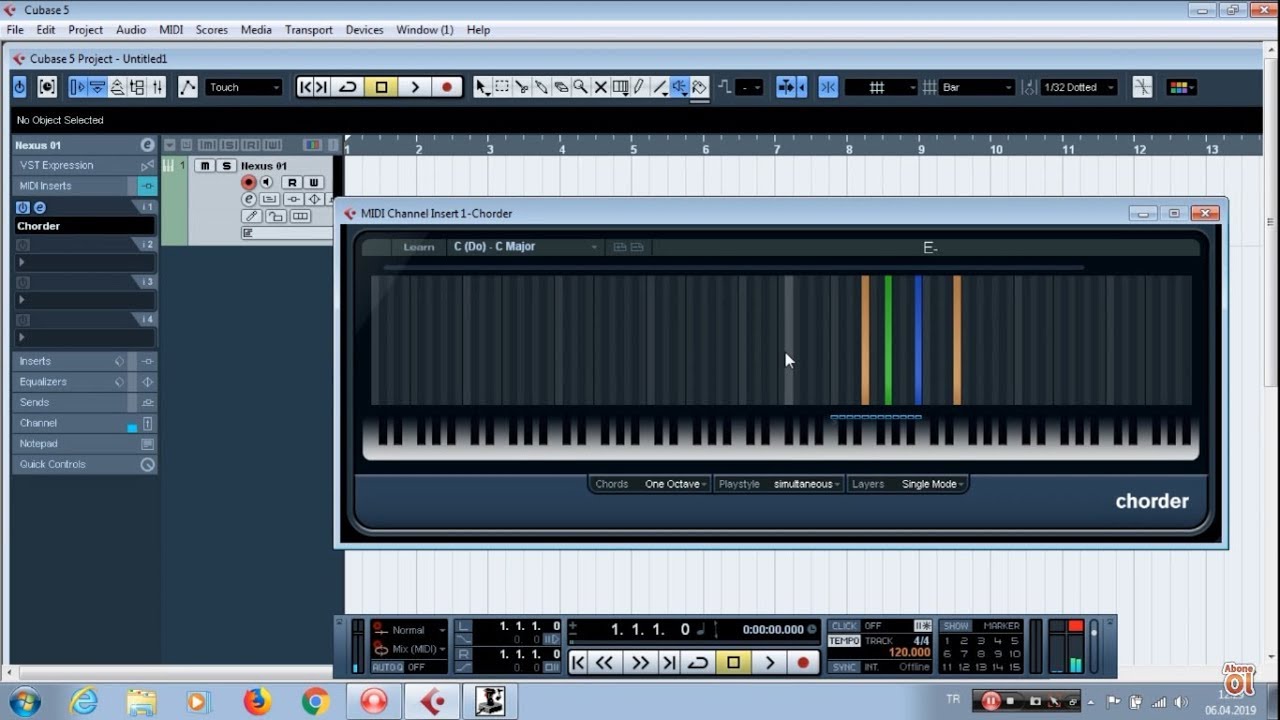Click the blue chord note strip
Image resolution: width=1280 pixels, height=720 pixels.
[918, 340]
